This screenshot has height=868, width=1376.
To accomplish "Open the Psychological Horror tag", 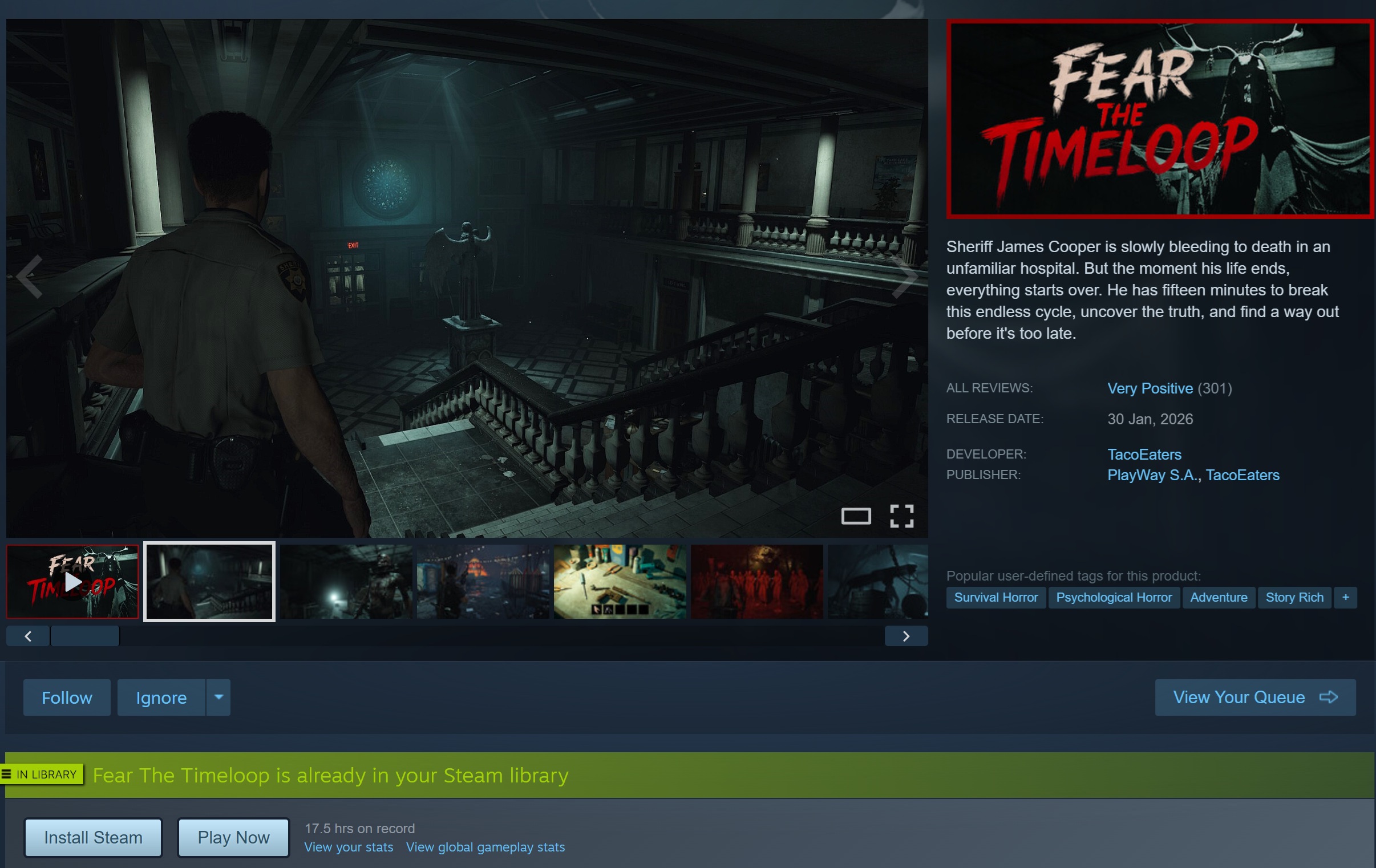I will 1113,597.
